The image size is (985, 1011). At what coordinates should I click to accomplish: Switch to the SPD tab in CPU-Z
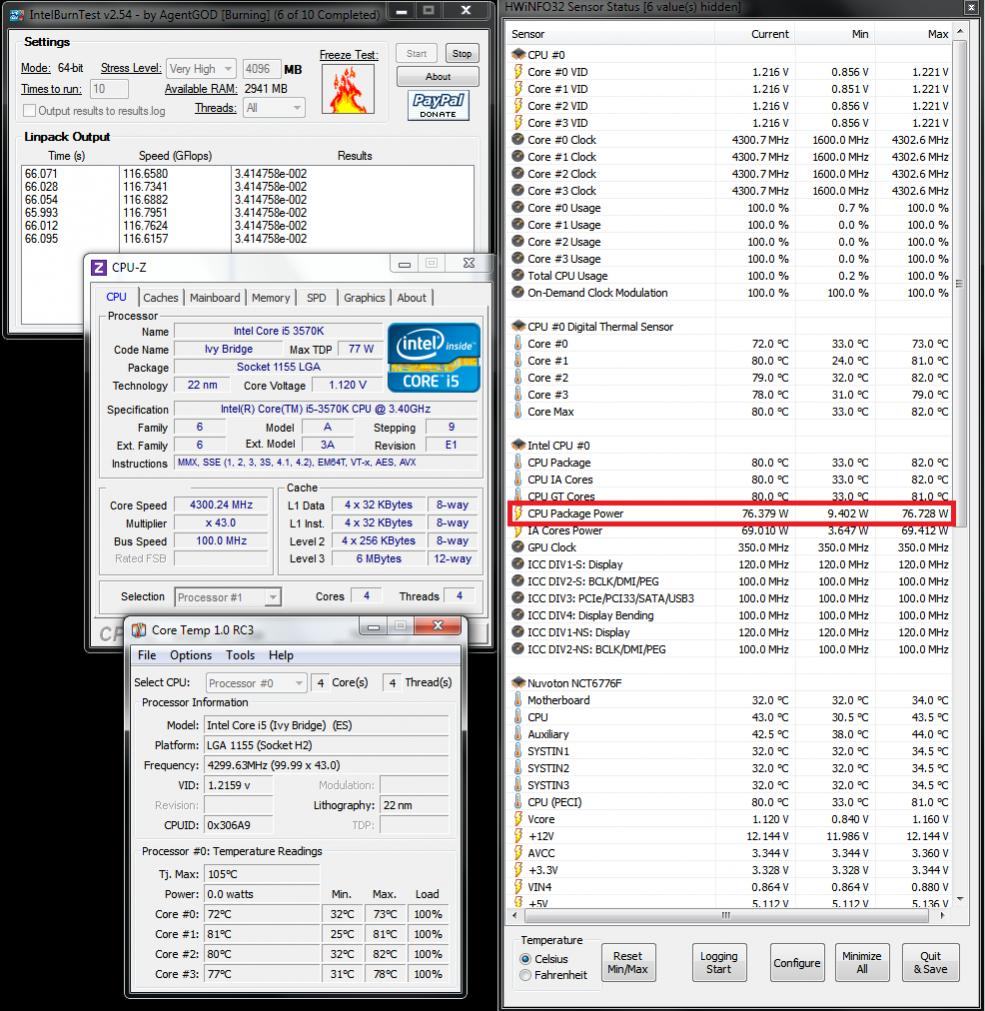click(x=317, y=298)
